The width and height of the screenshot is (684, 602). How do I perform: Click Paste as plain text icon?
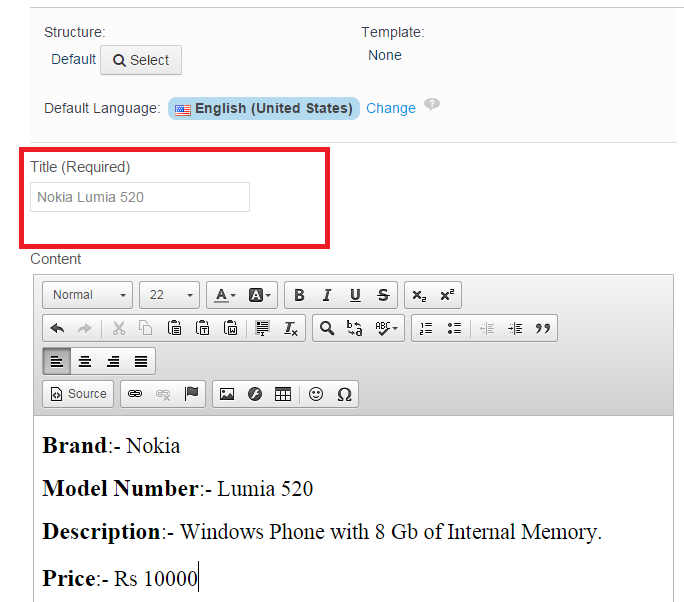tap(202, 328)
